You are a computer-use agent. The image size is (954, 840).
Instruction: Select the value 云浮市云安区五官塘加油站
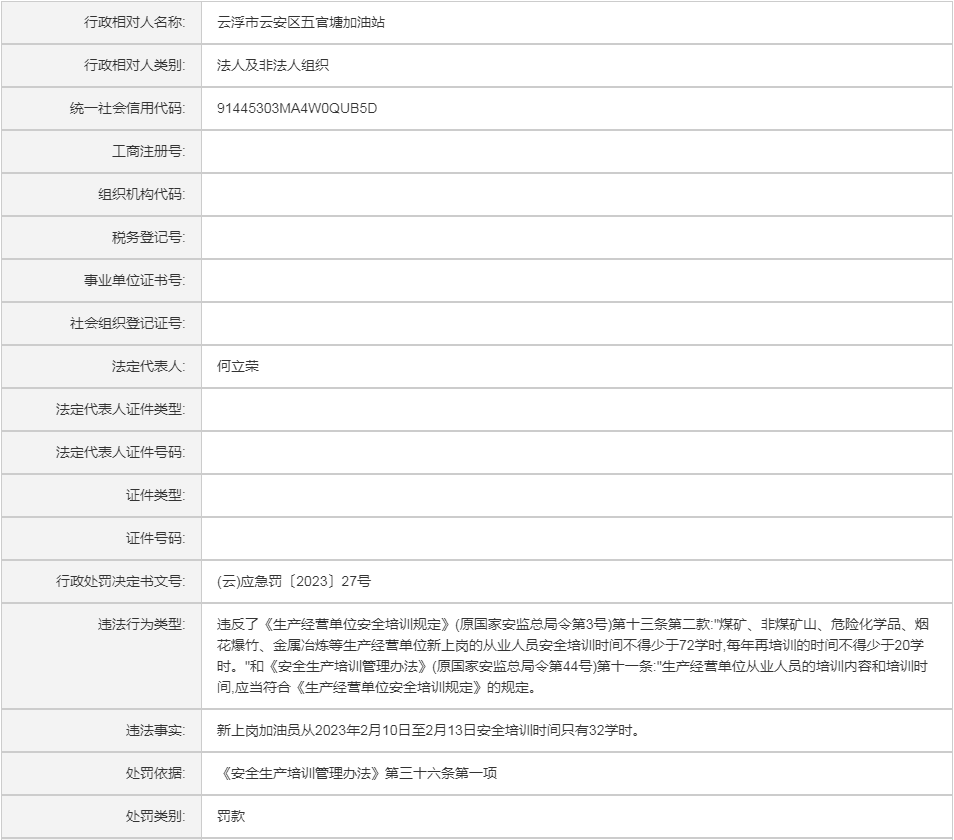point(301,23)
